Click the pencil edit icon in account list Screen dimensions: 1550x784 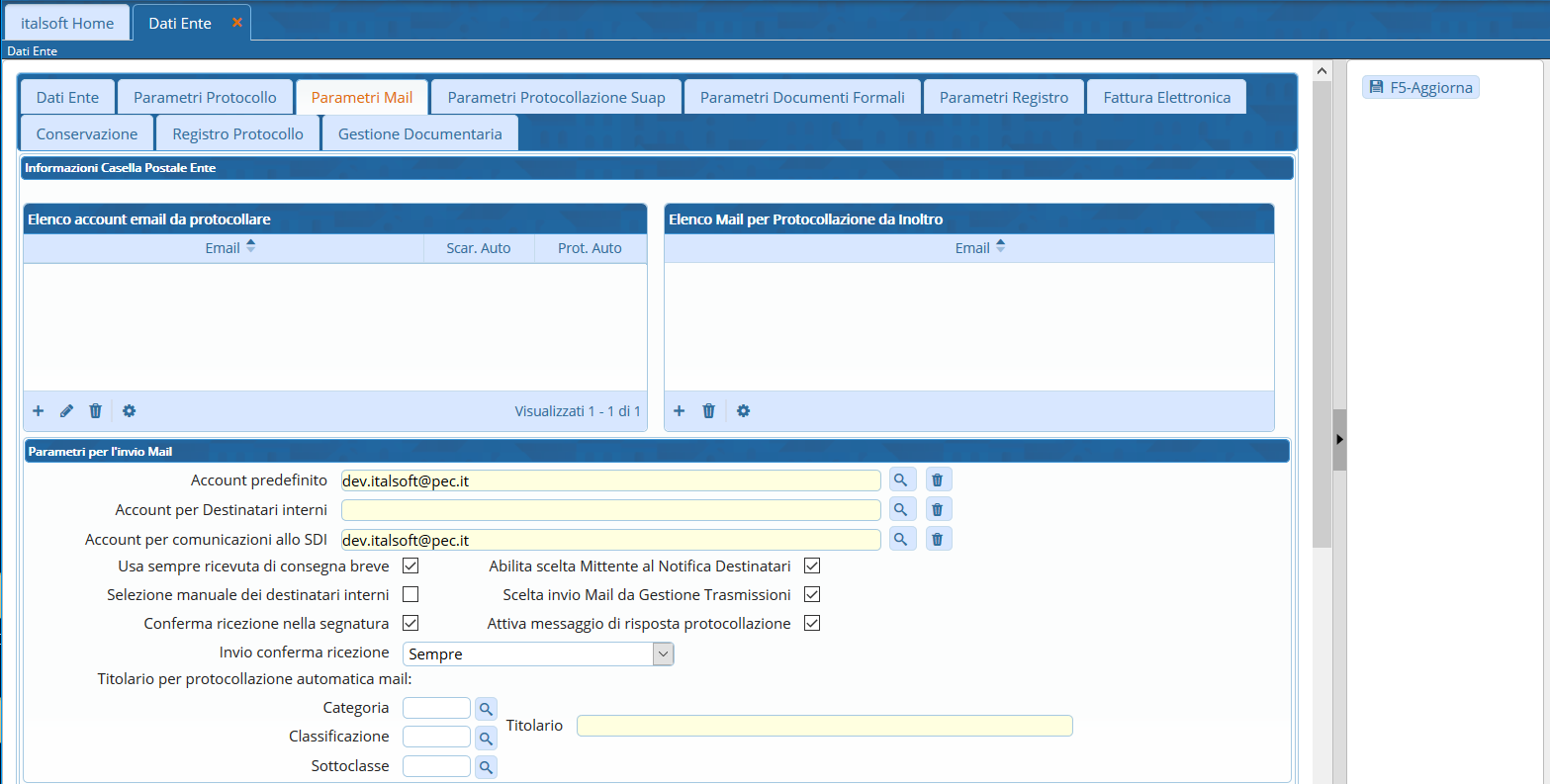pos(67,411)
